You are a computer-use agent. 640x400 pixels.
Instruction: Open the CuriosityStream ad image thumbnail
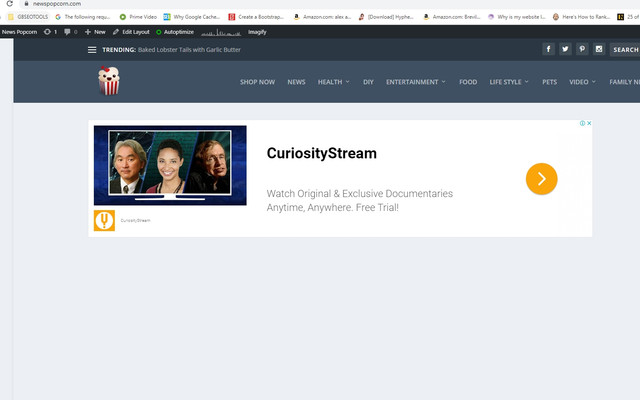(x=170, y=165)
